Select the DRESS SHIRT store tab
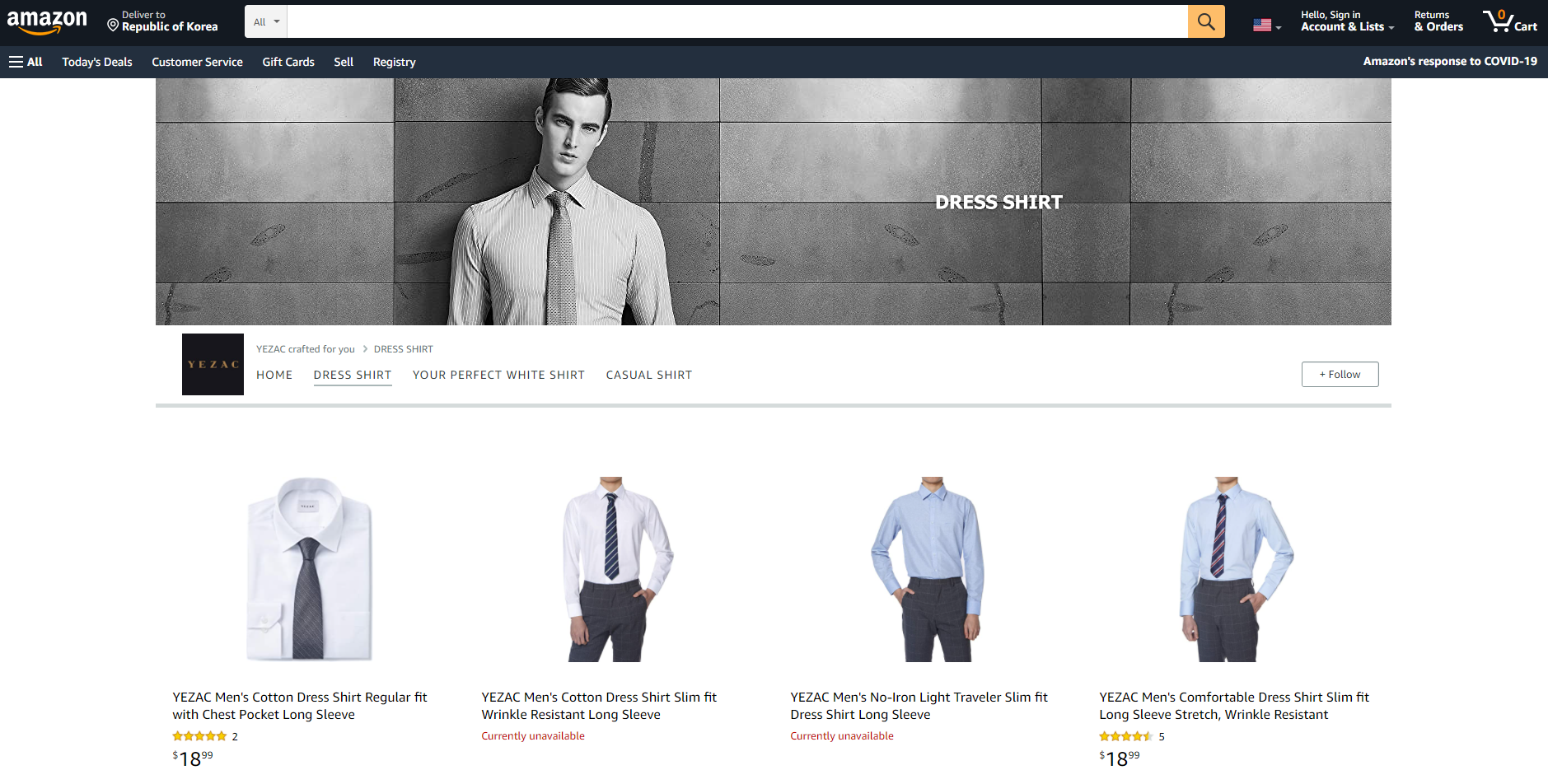 pos(353,376)
